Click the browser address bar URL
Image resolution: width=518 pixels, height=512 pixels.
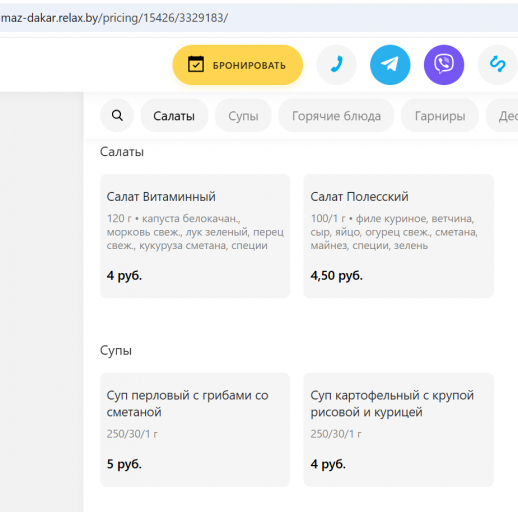click(x=114, y=18)
